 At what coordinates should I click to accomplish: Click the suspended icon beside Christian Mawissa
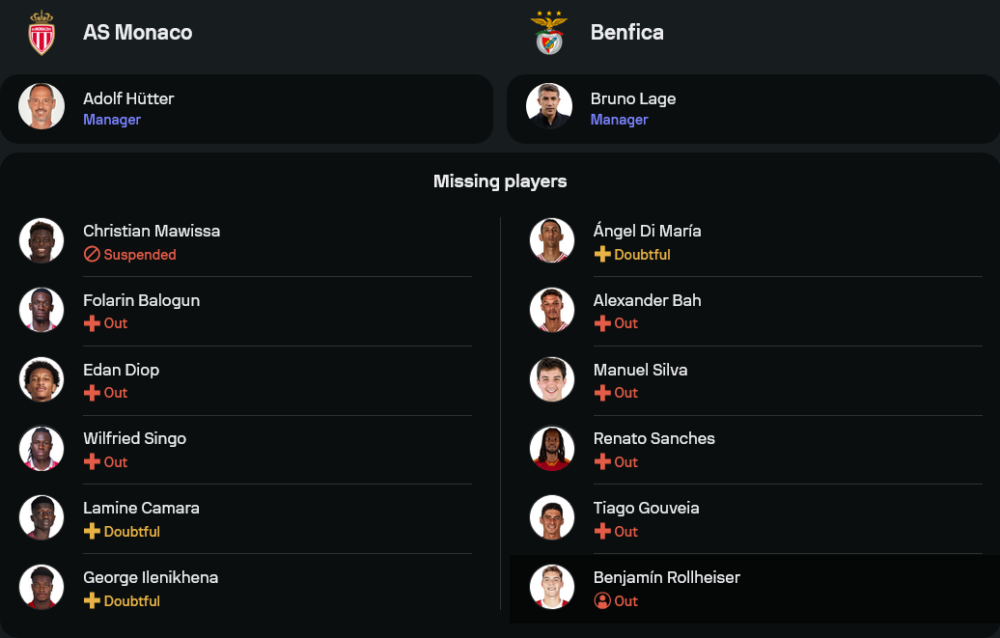click(x=92, y=255)
